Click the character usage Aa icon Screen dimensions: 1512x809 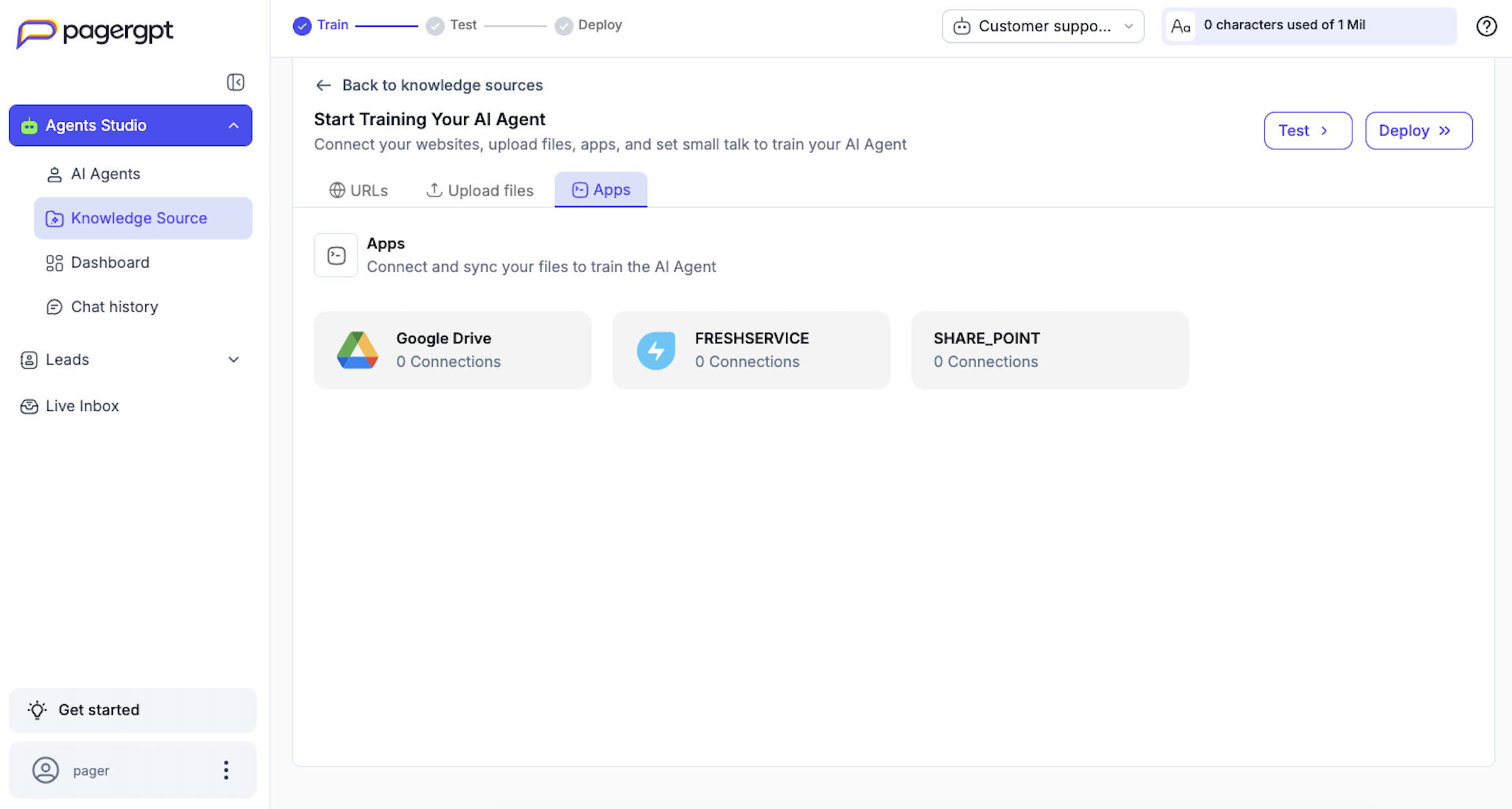coord(1180,26)
